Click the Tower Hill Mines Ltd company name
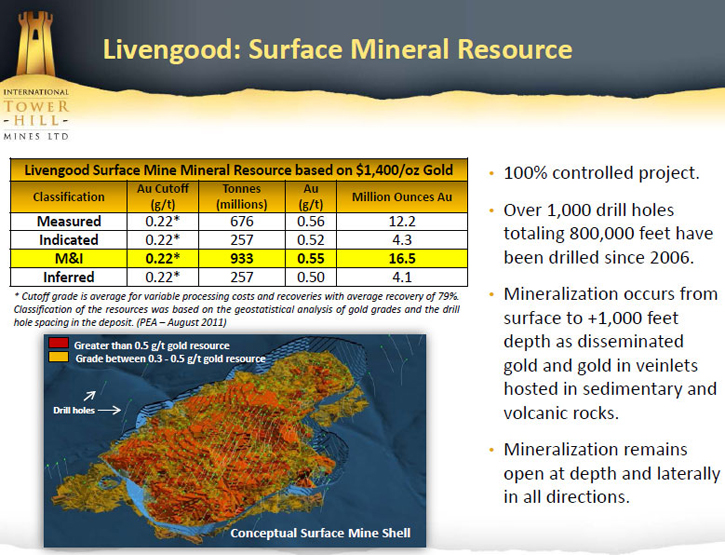725x555 pixels. (36, 114)
